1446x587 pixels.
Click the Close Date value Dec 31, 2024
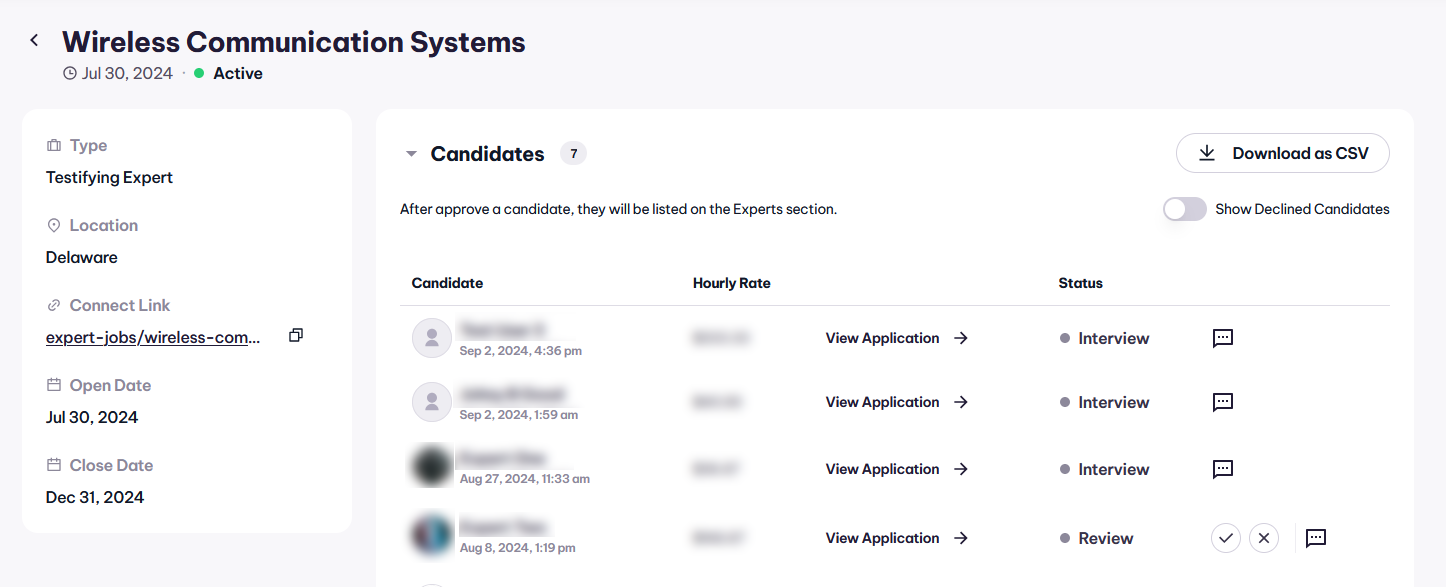click(x=95, y=497)
